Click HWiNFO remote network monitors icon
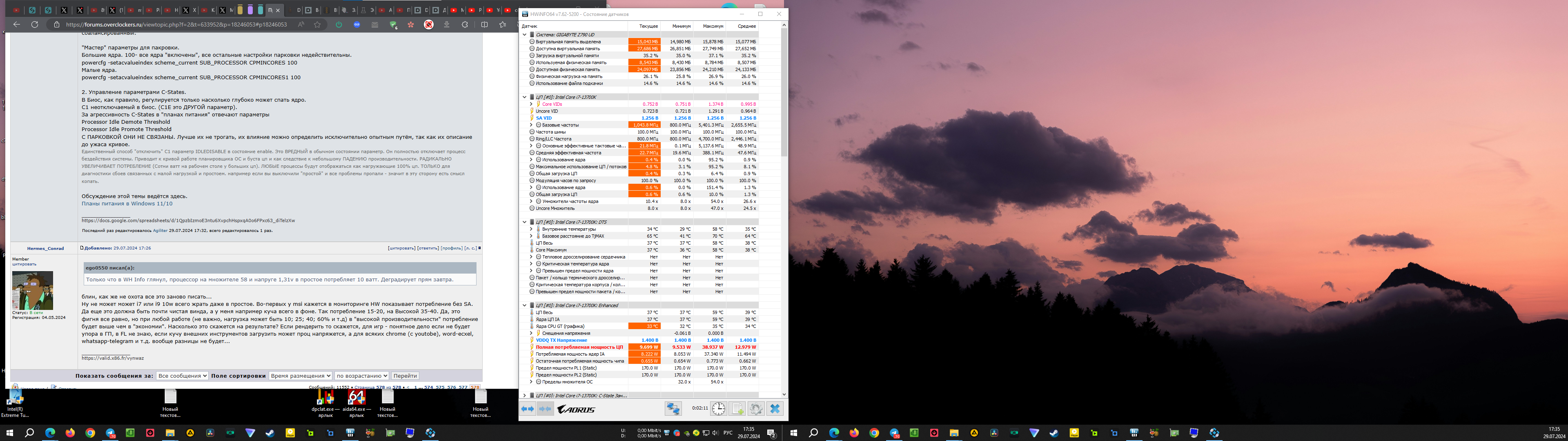This screenshot has width=1568, height=441. pyautogui.click(x=673, y=409)
